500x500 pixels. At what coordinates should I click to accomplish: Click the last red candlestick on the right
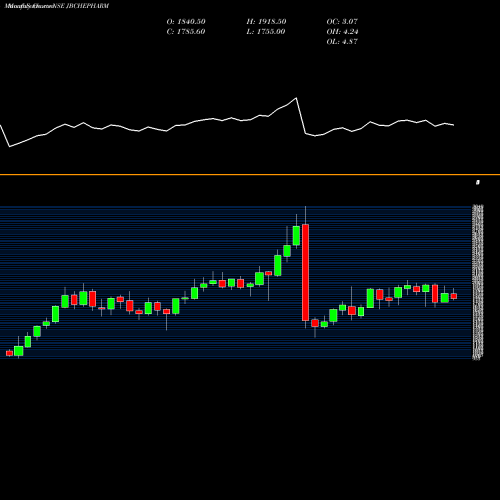click(x=454, y=296)
